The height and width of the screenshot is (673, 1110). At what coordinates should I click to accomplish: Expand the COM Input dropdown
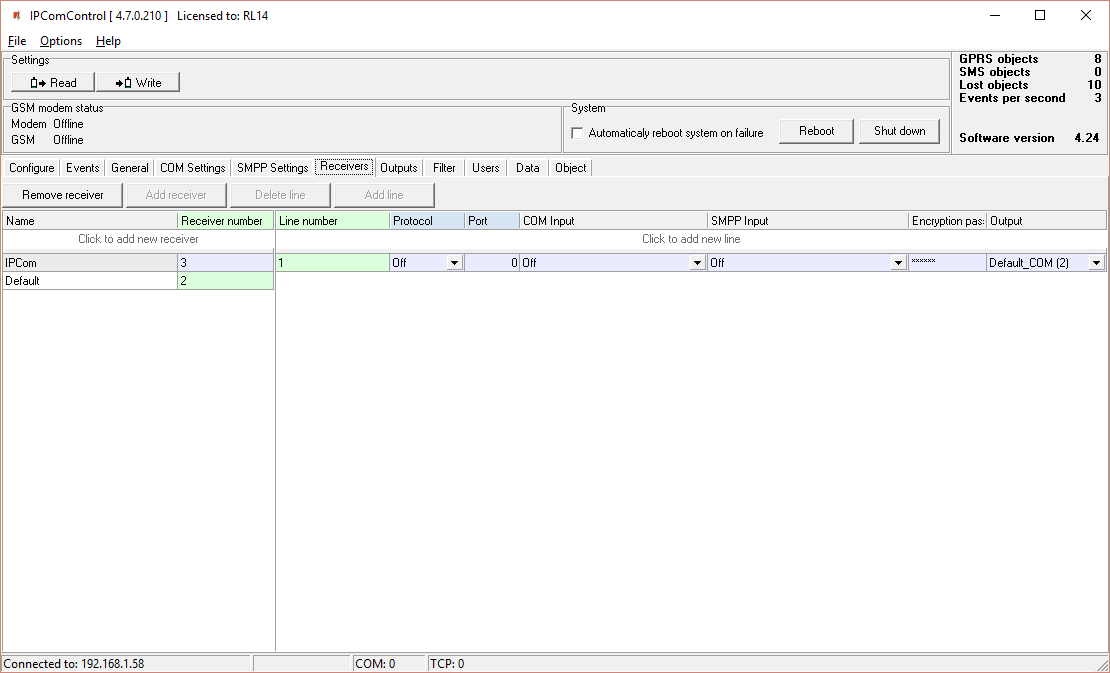697,263
